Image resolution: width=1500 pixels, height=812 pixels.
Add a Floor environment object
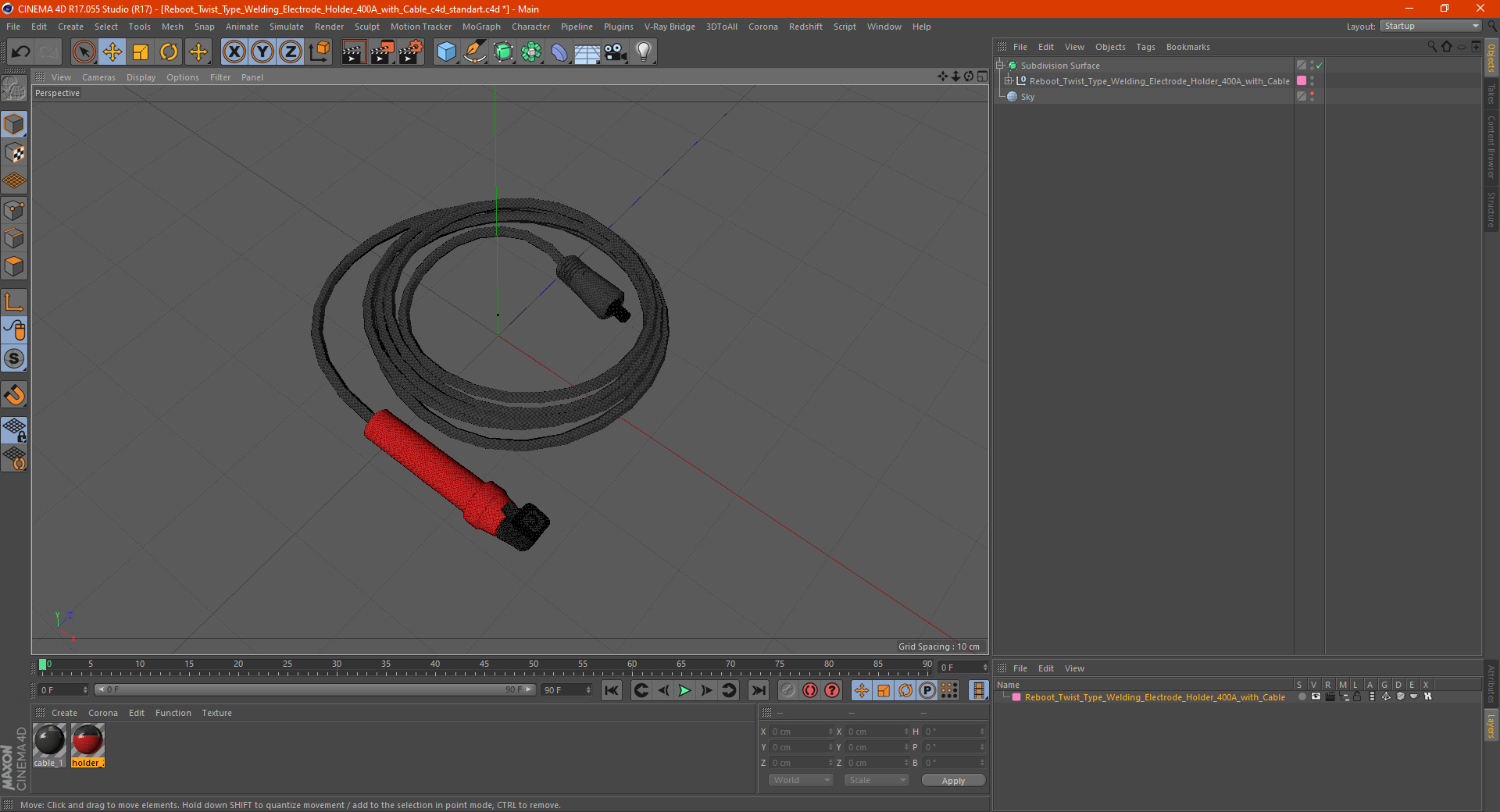coord(587,52)
